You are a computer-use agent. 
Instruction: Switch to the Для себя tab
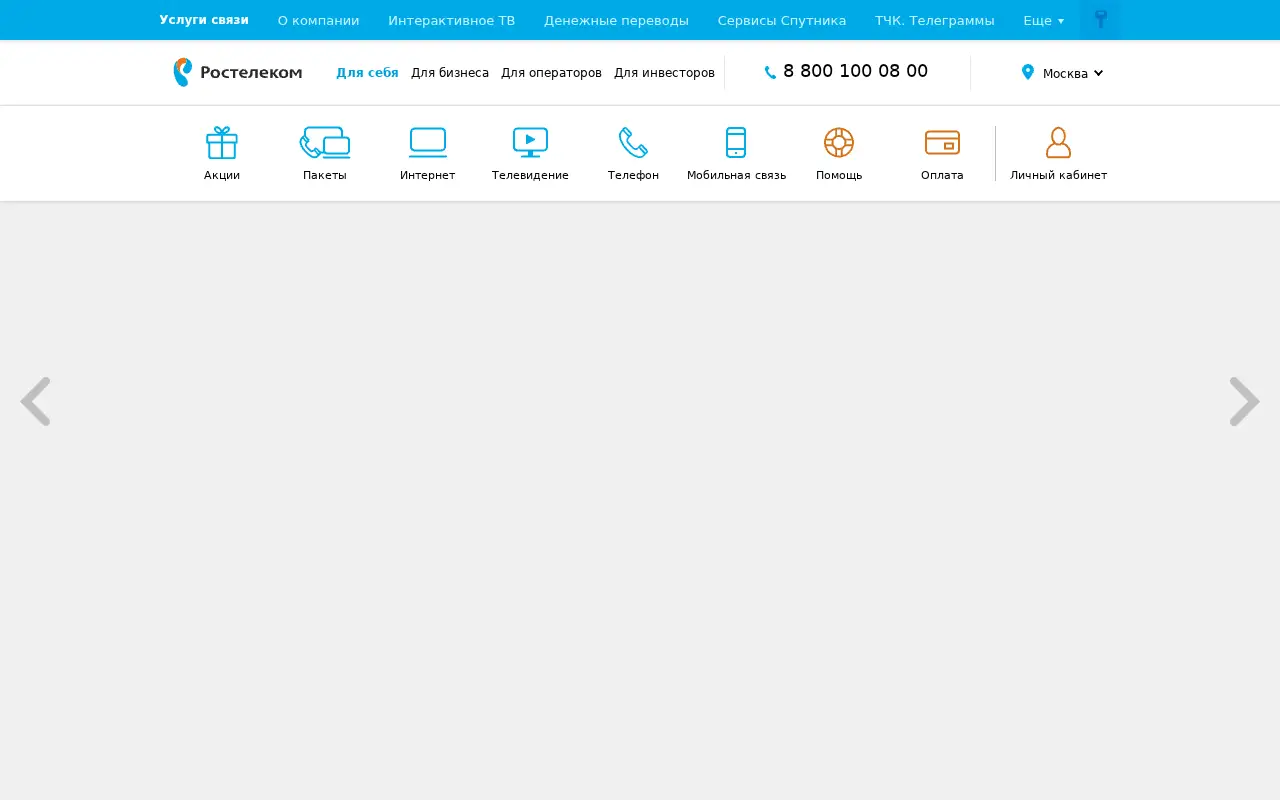pos(367,73)
